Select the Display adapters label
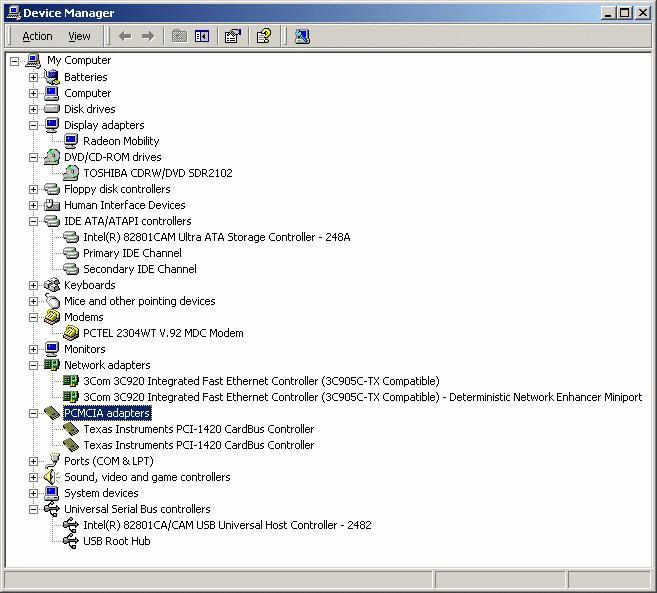The height and width of the screenshot is (593, 657). pos(104,125)
